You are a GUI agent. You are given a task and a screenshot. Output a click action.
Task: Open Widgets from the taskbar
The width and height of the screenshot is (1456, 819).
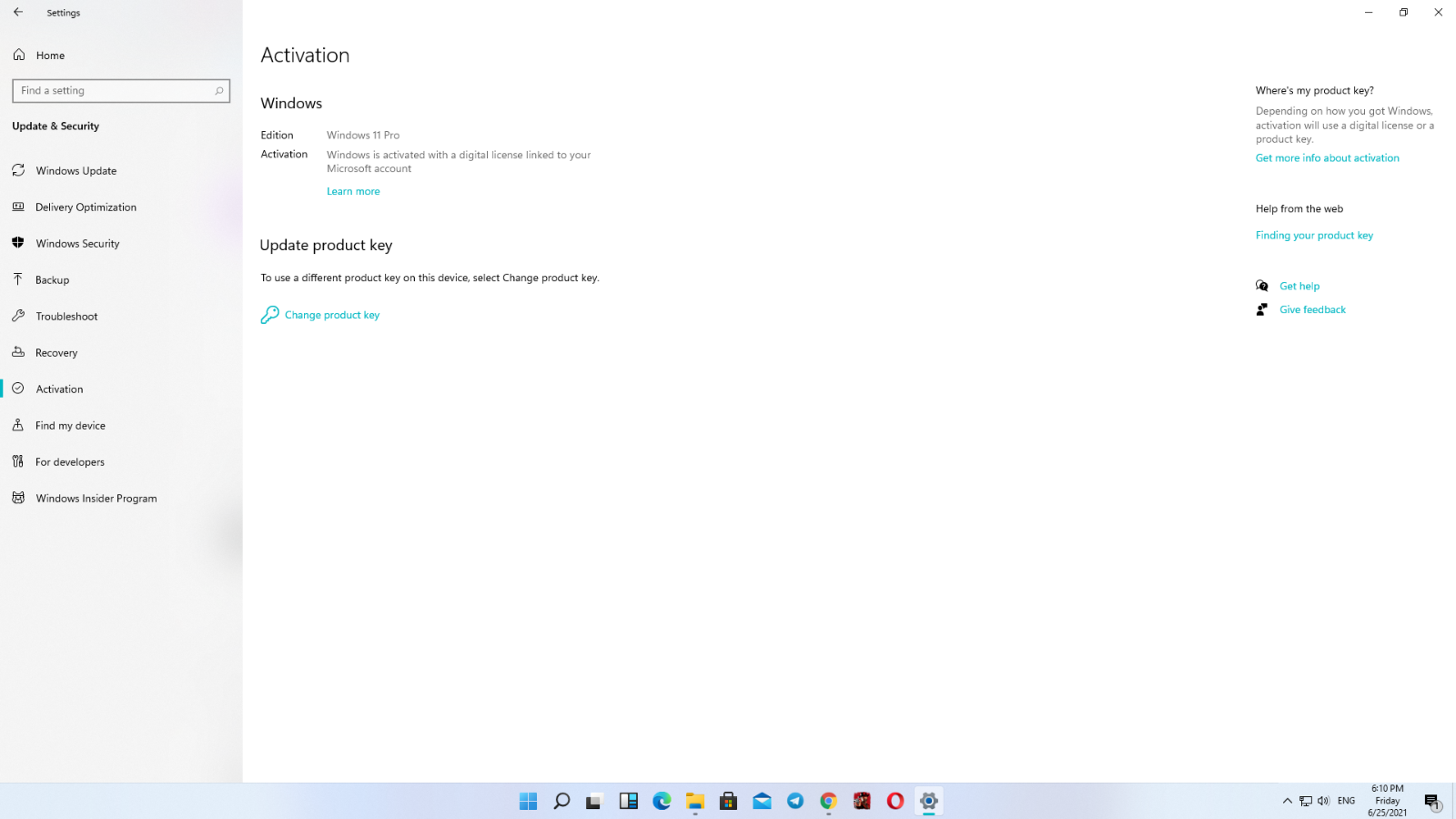pyautogui.click(x=628, y=801)
